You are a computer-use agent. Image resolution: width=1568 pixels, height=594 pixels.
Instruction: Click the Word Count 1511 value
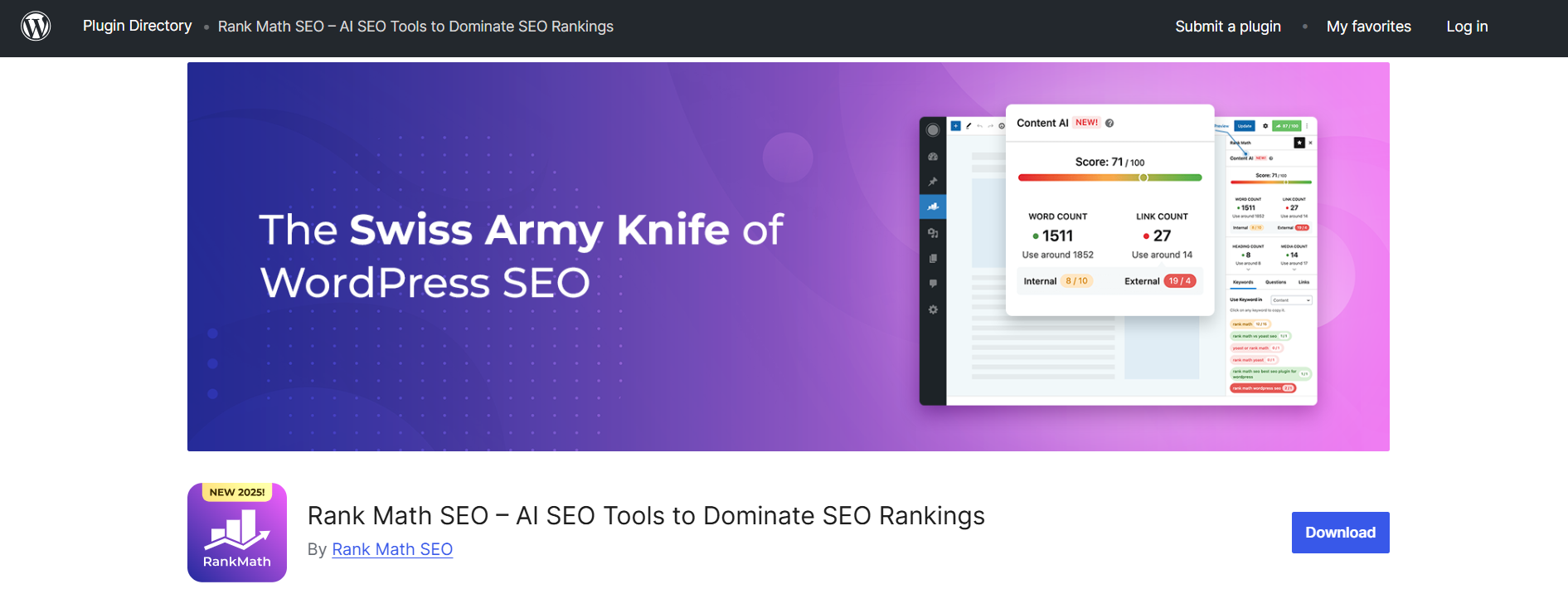click(1057, 236)
